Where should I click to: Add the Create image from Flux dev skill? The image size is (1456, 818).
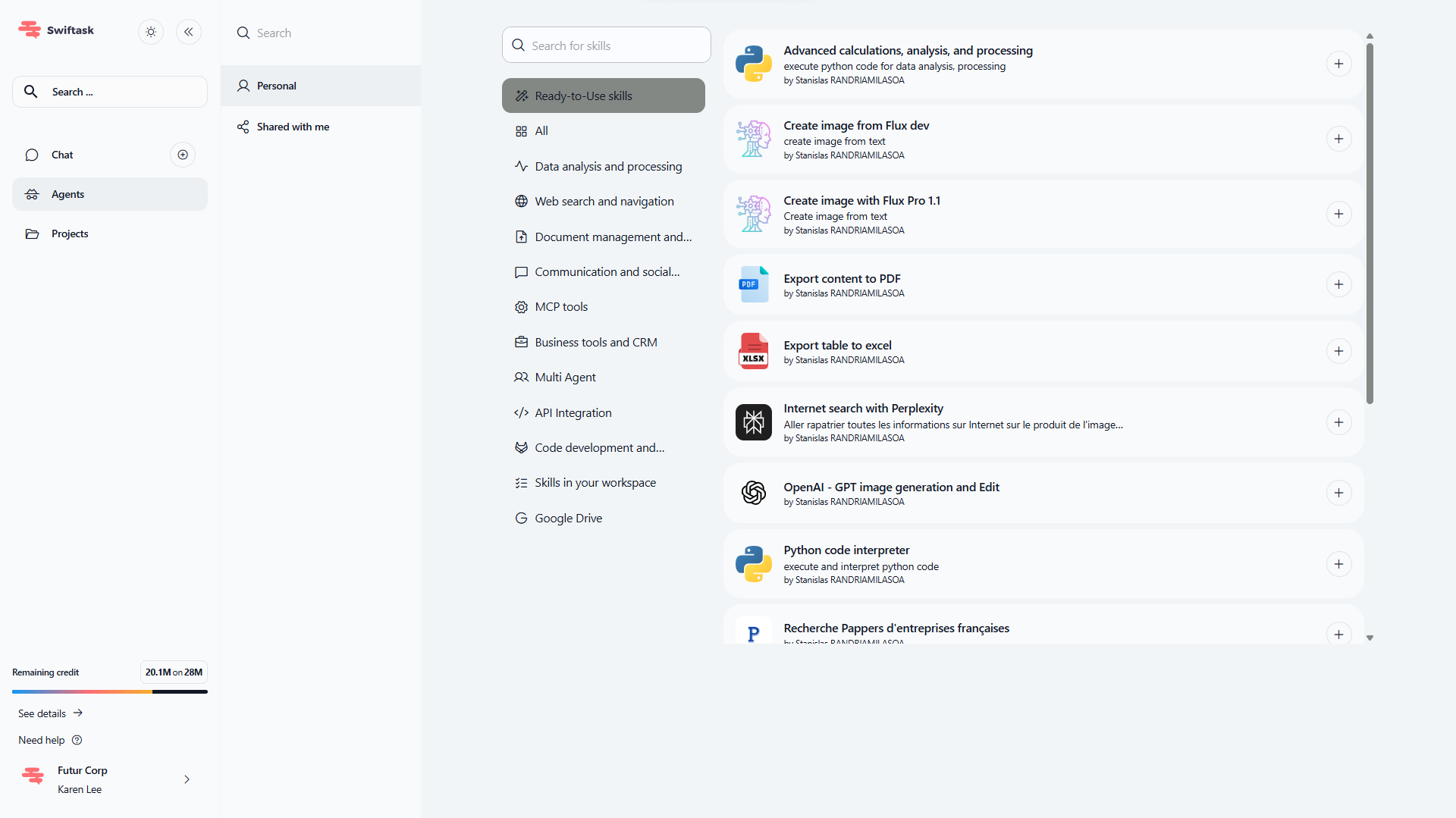(x=1338, y=139)
